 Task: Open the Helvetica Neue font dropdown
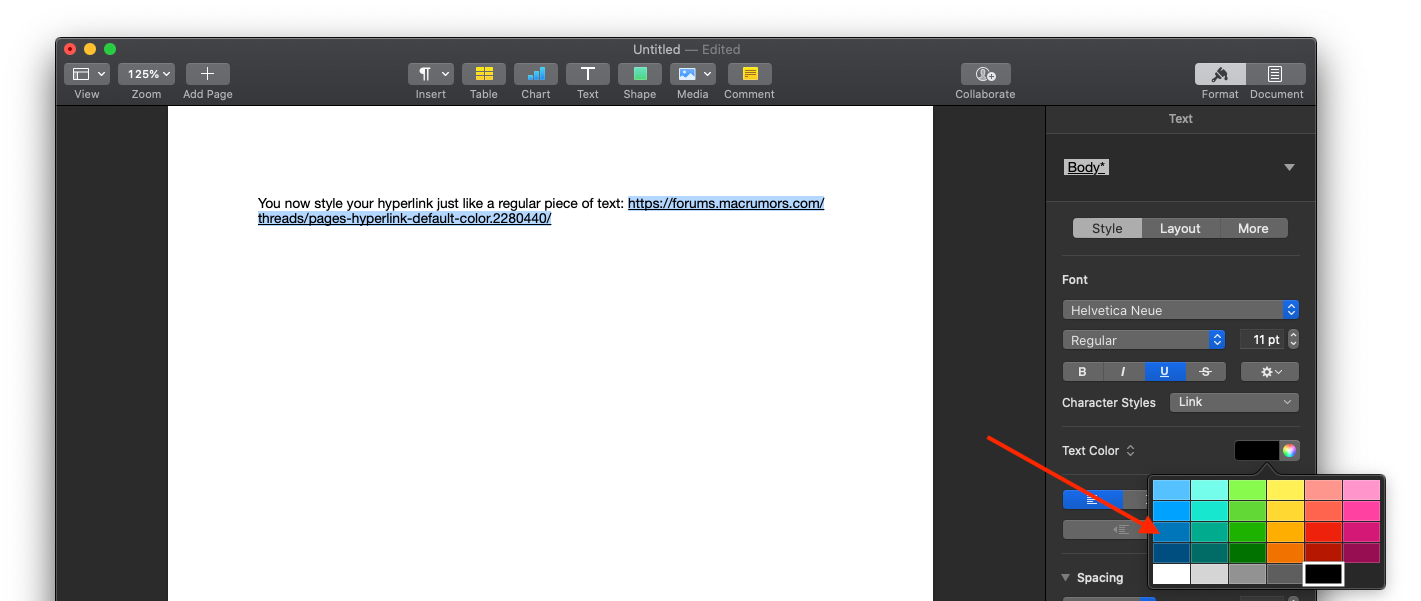point(1181,310)
